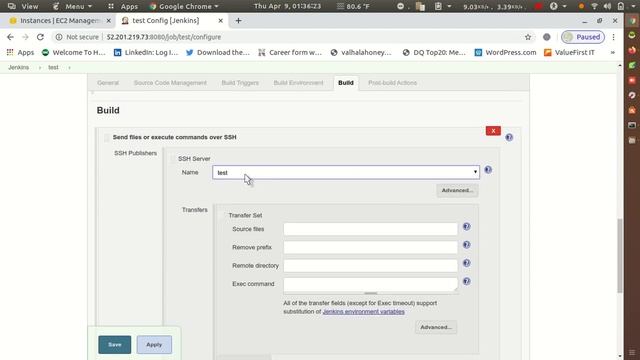Click the page vertical scrollbar thumb
Image resolution: width=640 pixels, height=360 pixels.
click(620, 256)
